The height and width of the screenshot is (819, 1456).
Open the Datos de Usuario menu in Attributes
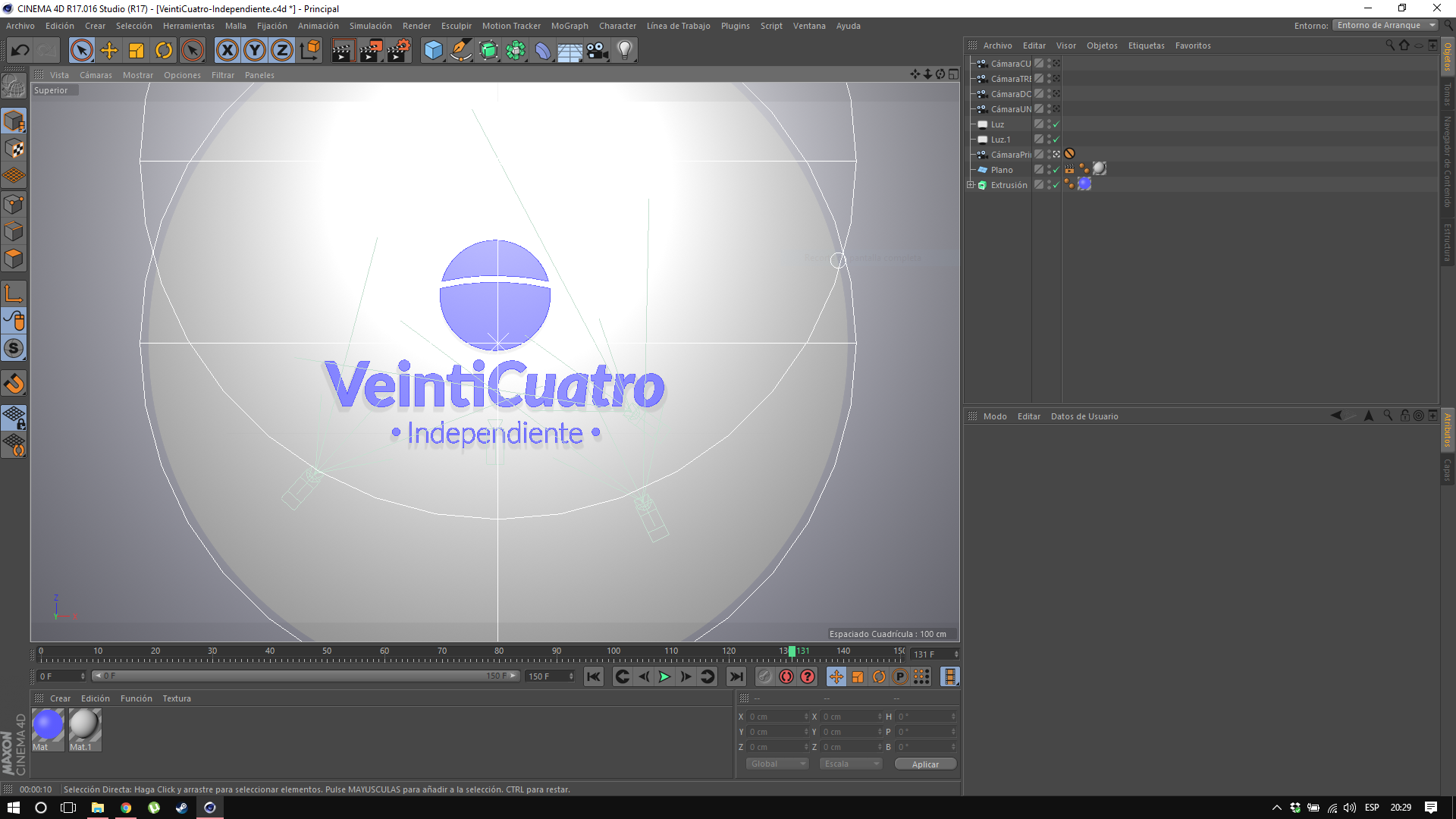[x=1084, y=416]
